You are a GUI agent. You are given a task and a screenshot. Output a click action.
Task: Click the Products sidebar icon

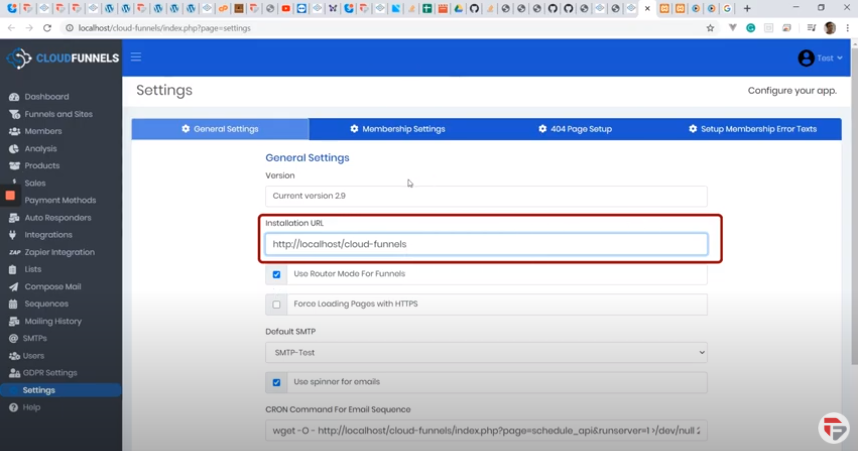(x=14, y=166)
